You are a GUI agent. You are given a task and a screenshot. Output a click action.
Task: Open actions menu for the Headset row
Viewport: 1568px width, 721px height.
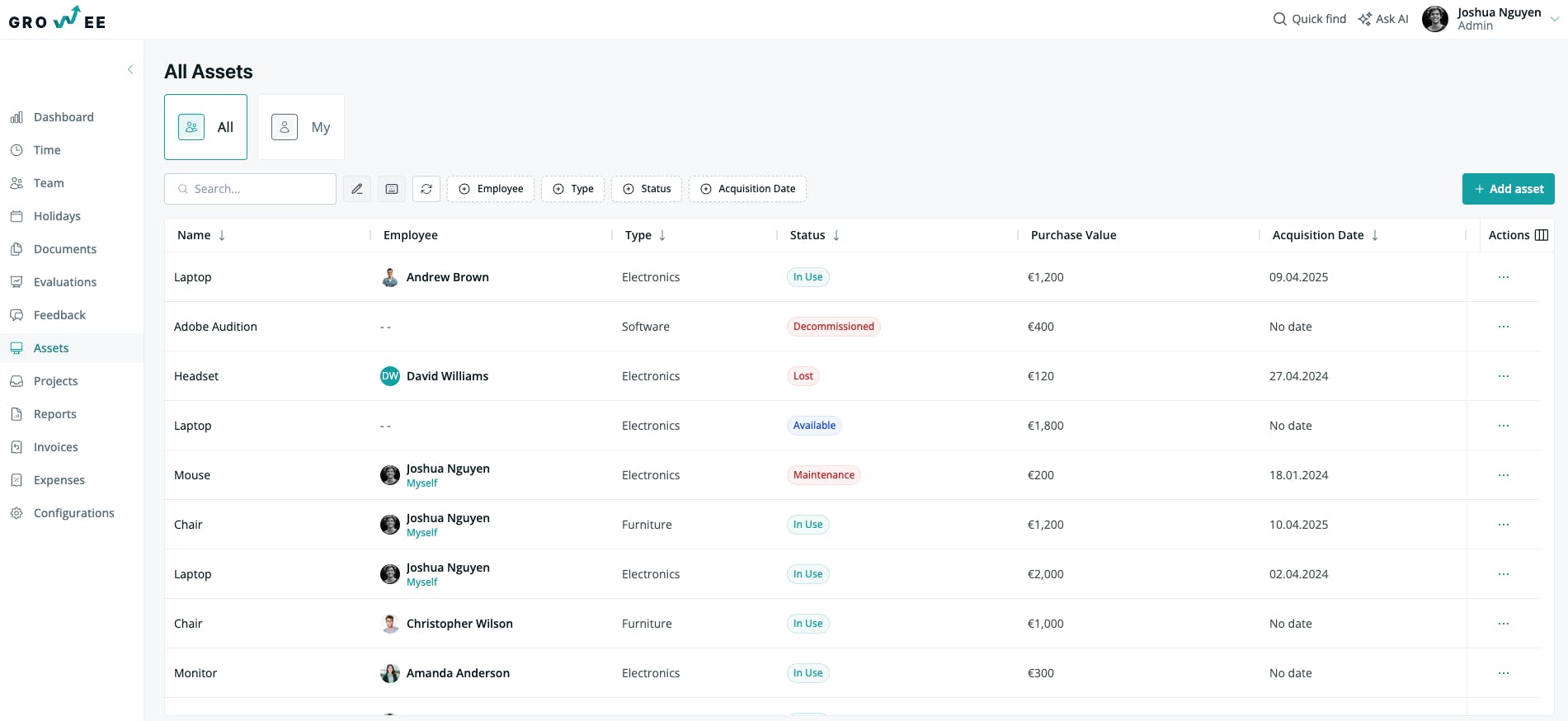tap(1504, 376)
